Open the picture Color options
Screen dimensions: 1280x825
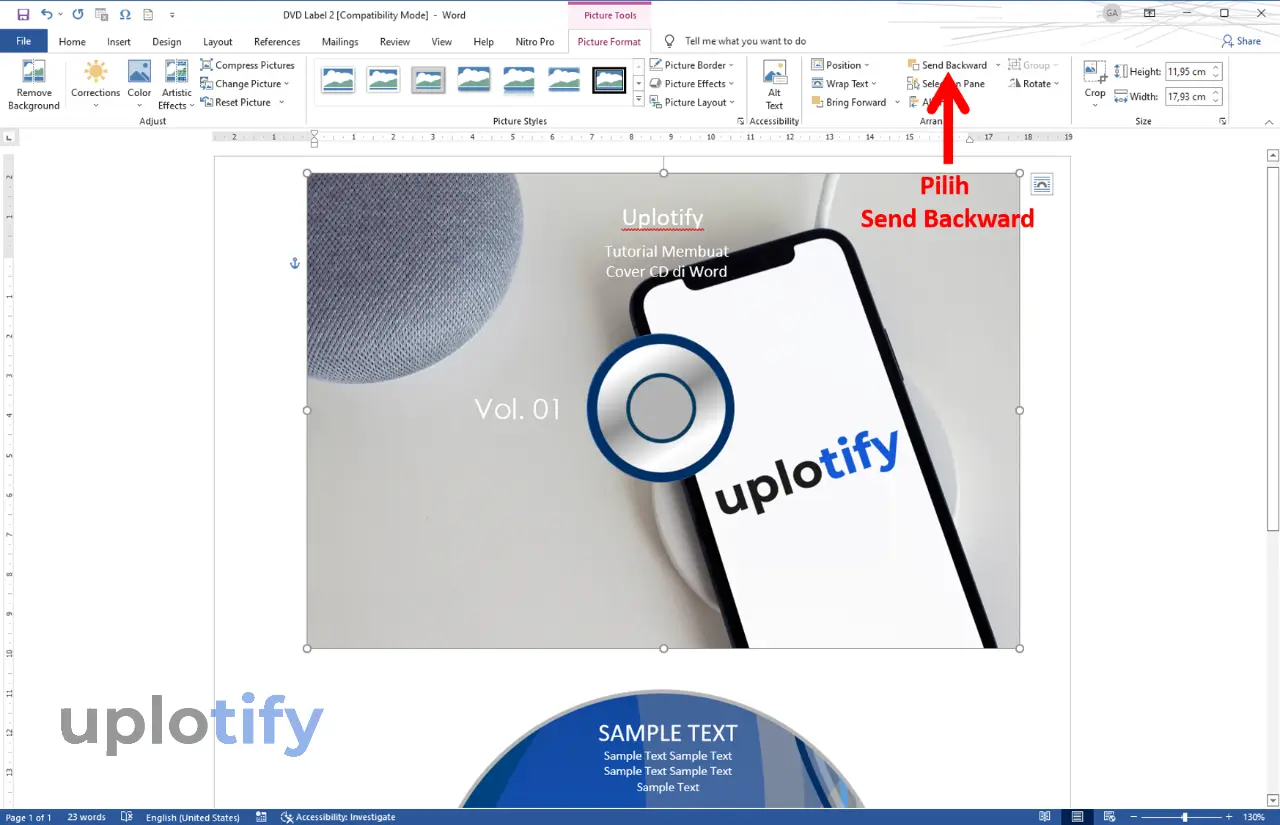(x=139, y=85)
